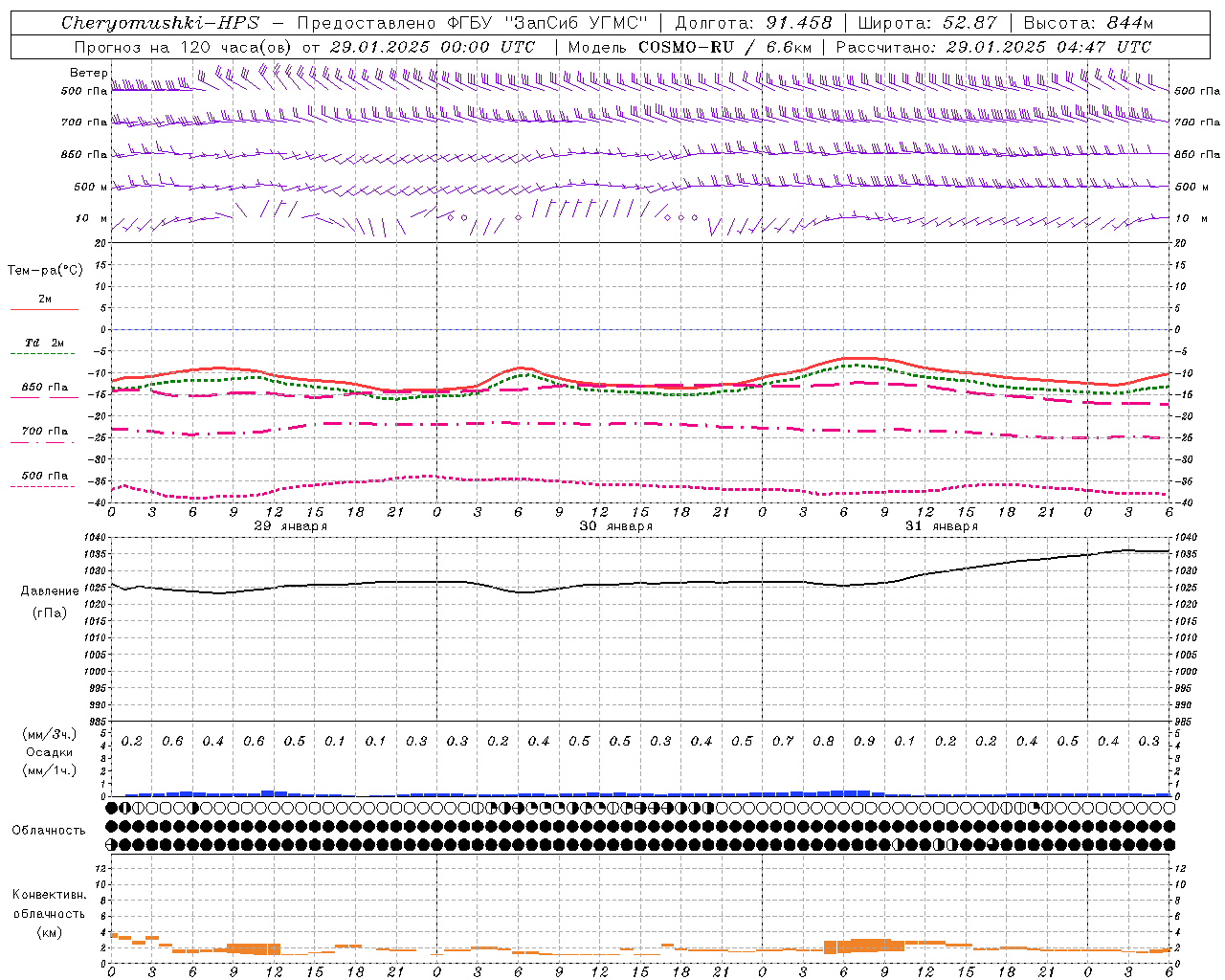Click the date label 30 января
The image size is (1225, 980).
[615, 526]
